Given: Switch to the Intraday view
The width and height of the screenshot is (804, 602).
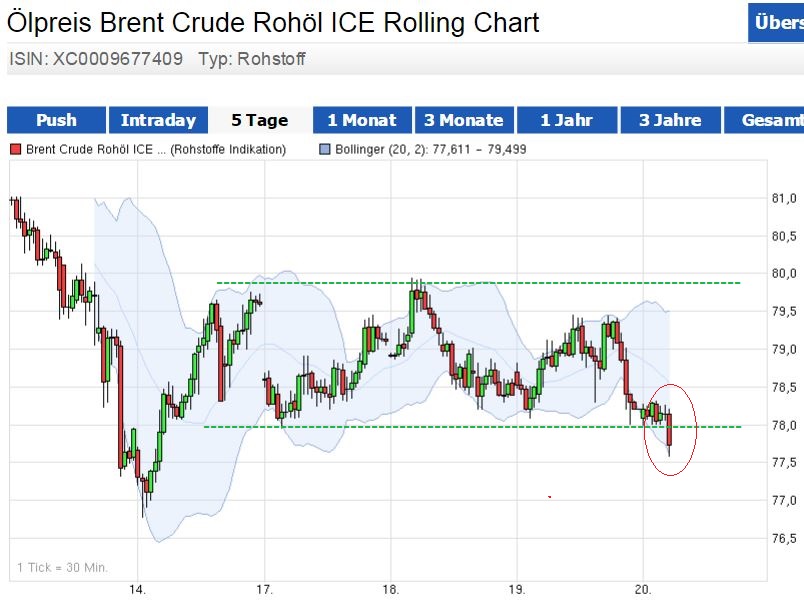Looking at the screenshot, I should [158, 120].
